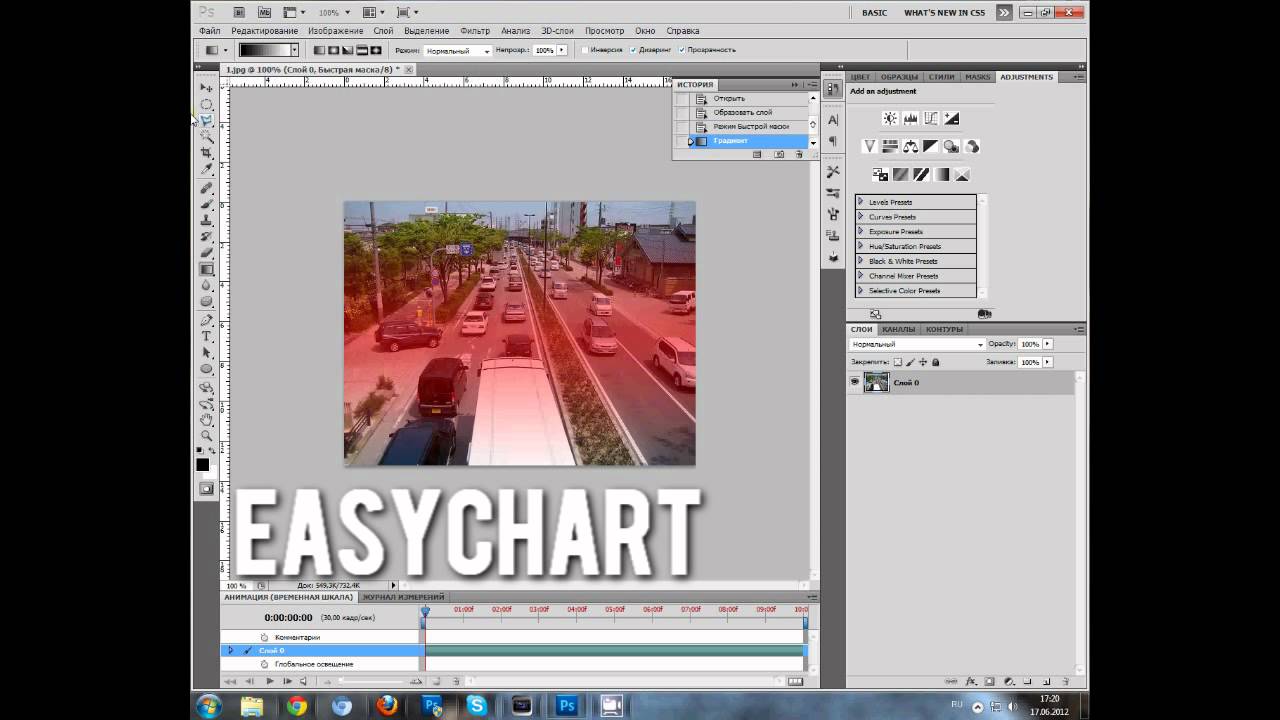Select the Слой 0 layer thumbnail
This screenshot has height=720, width=1280.
click(876, 382)
